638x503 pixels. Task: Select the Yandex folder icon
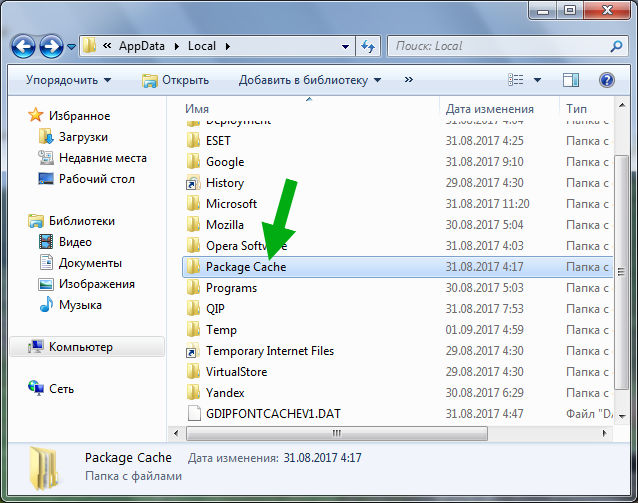pos(193,393)
